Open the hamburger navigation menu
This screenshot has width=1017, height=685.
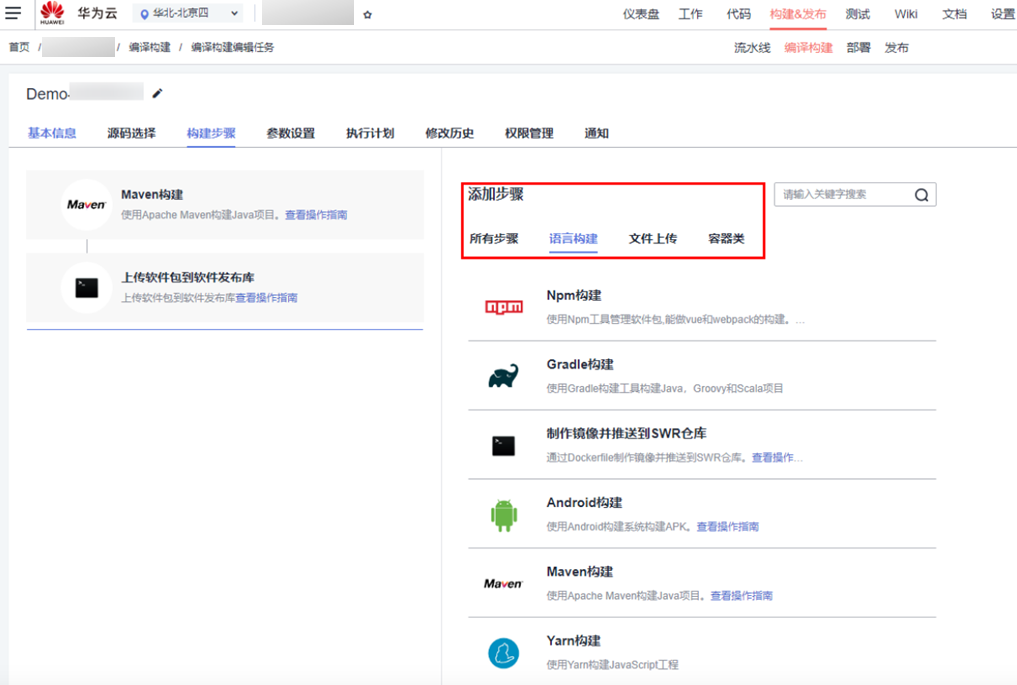click(13, 12)
